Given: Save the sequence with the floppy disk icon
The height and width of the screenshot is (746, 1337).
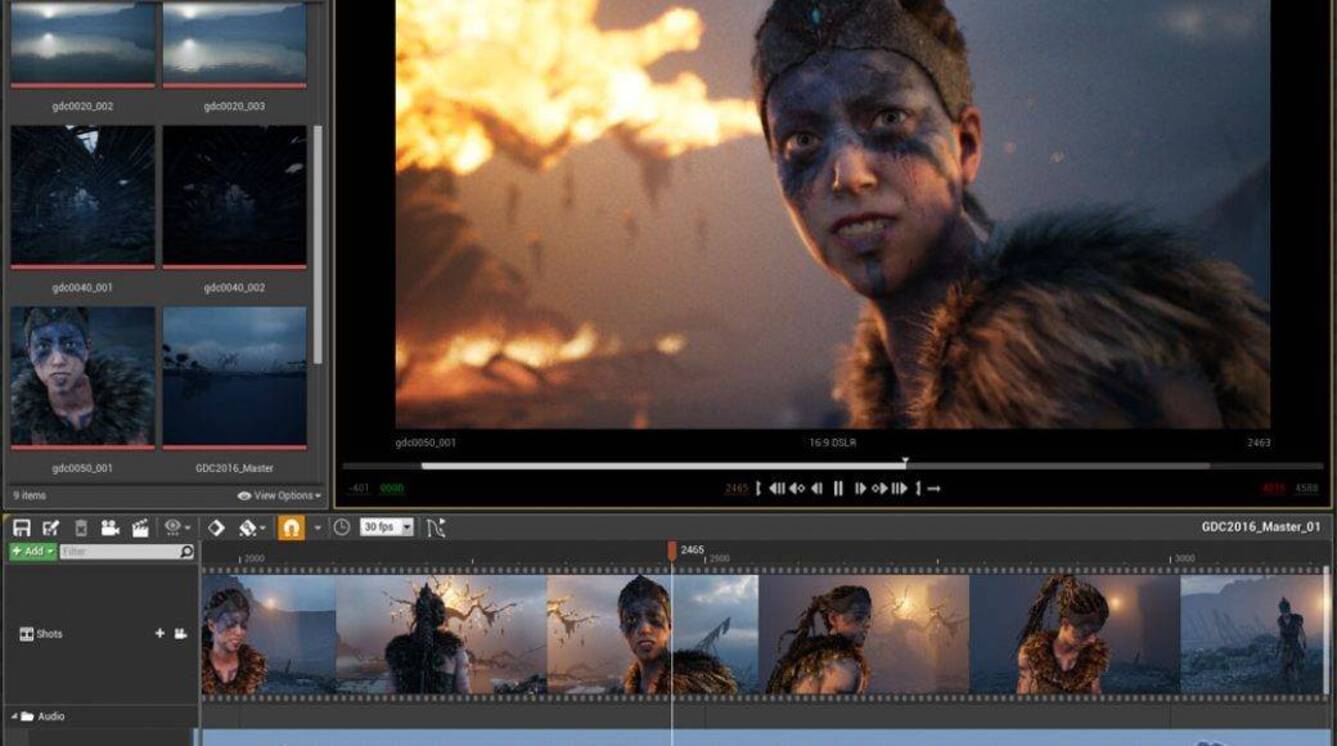Looking at the screenshot, I should click(x=21, y=527).
